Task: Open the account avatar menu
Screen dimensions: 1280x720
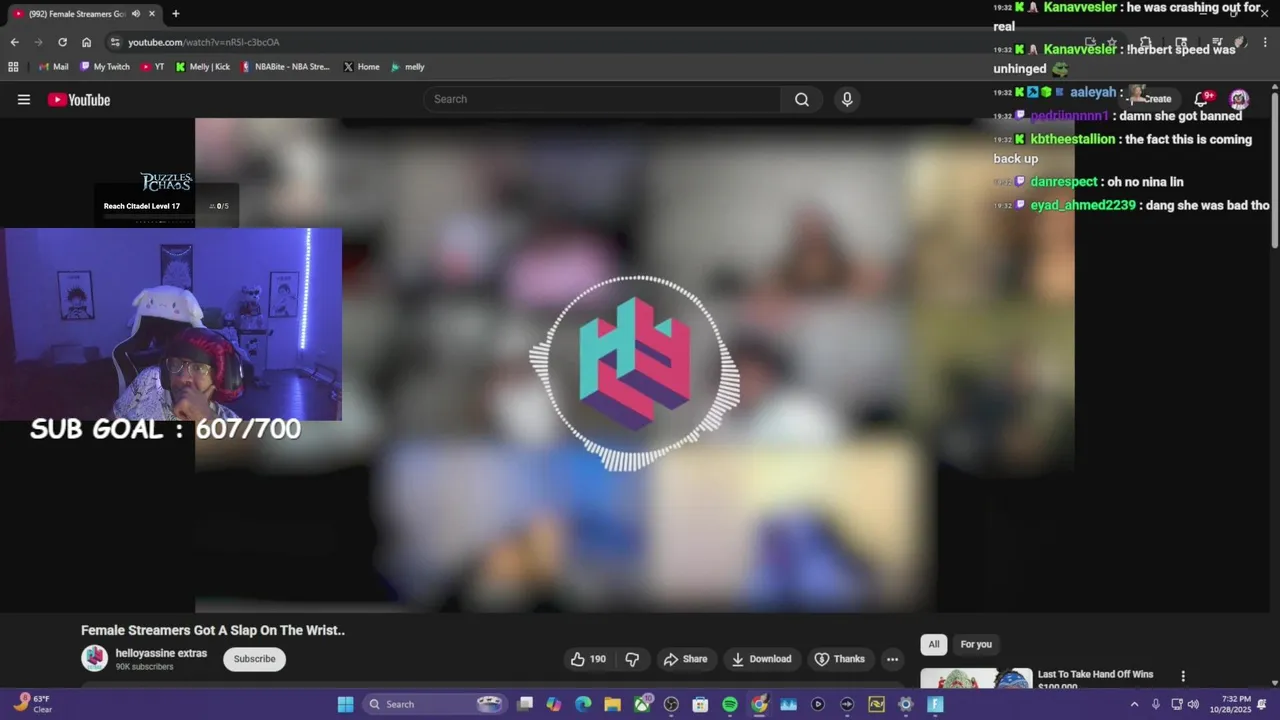Action: click(x=1239, y=98)
